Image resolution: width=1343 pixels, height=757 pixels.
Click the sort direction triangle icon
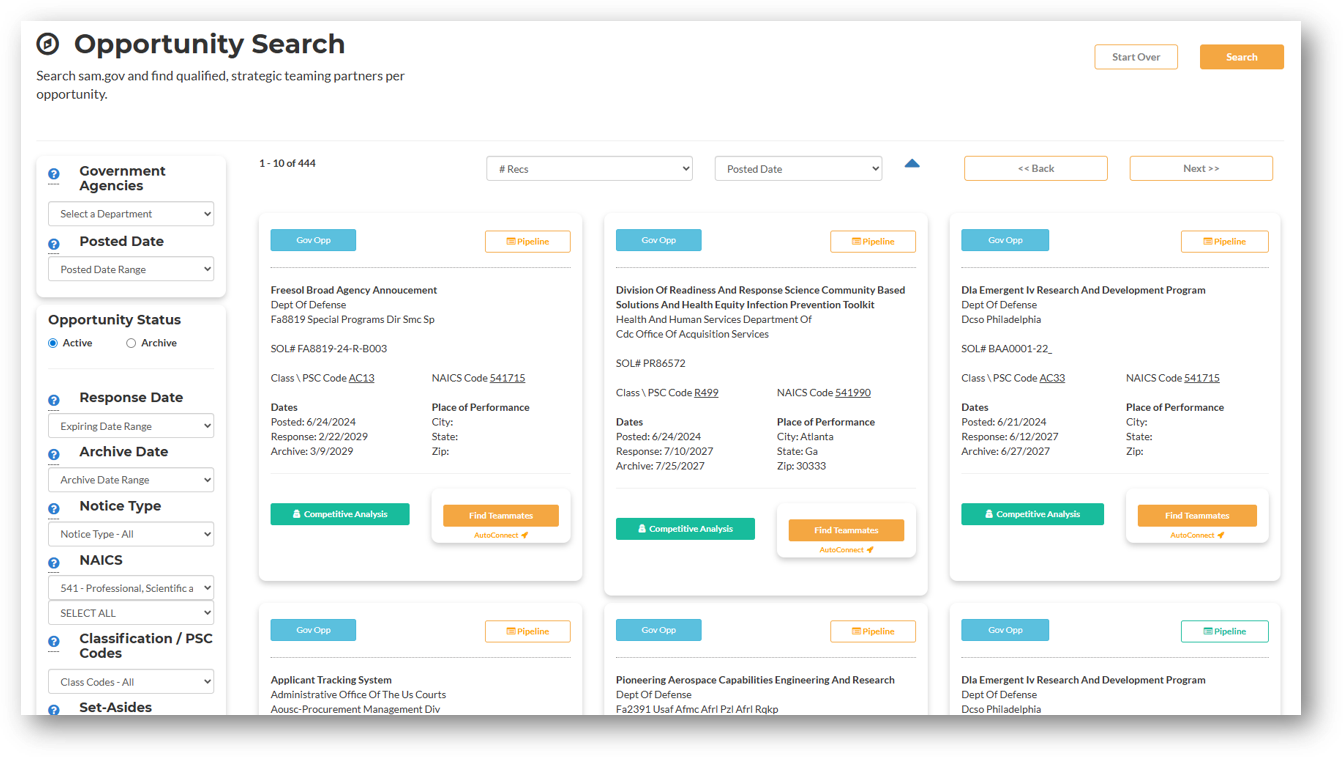coord(911,163)
